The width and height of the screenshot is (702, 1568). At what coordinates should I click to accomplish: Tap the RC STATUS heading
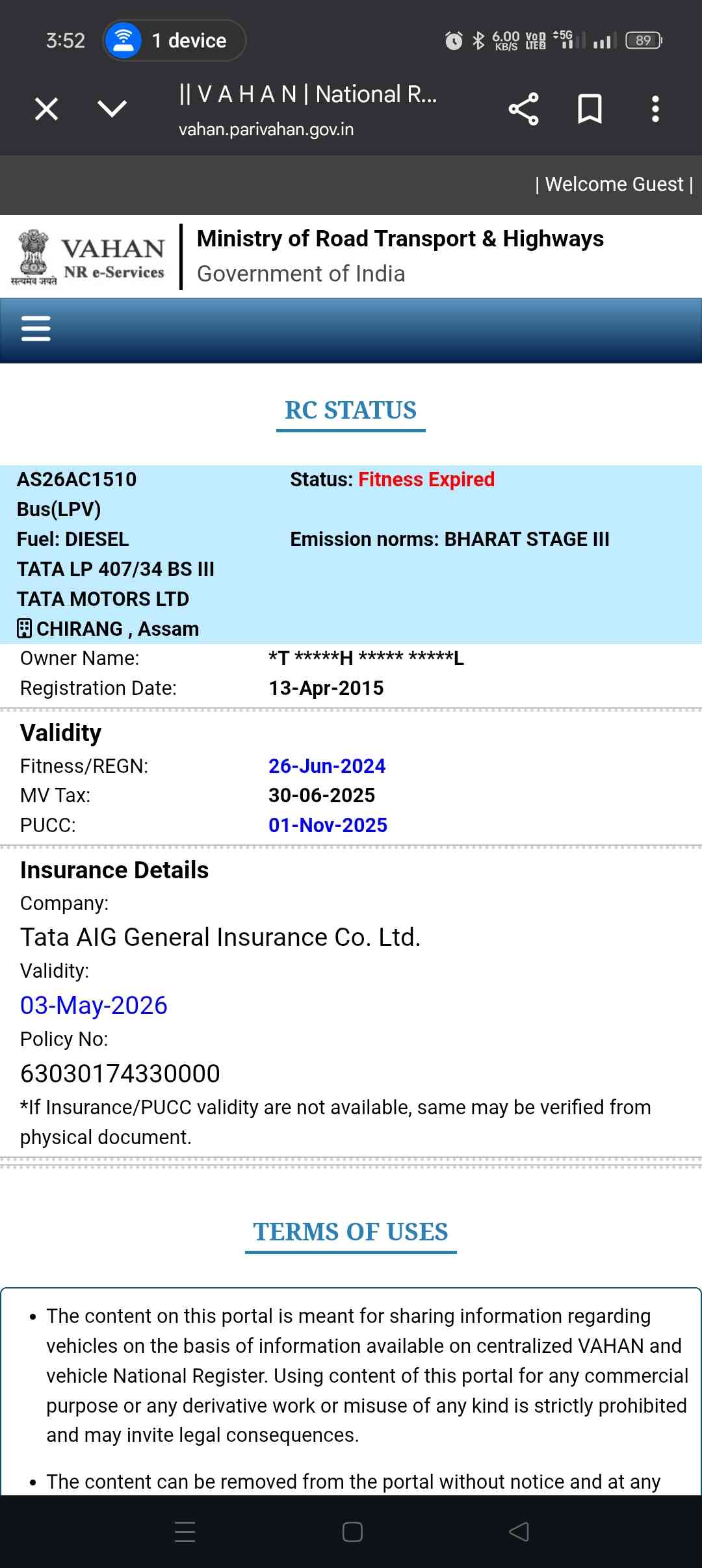tap(350, 410)
